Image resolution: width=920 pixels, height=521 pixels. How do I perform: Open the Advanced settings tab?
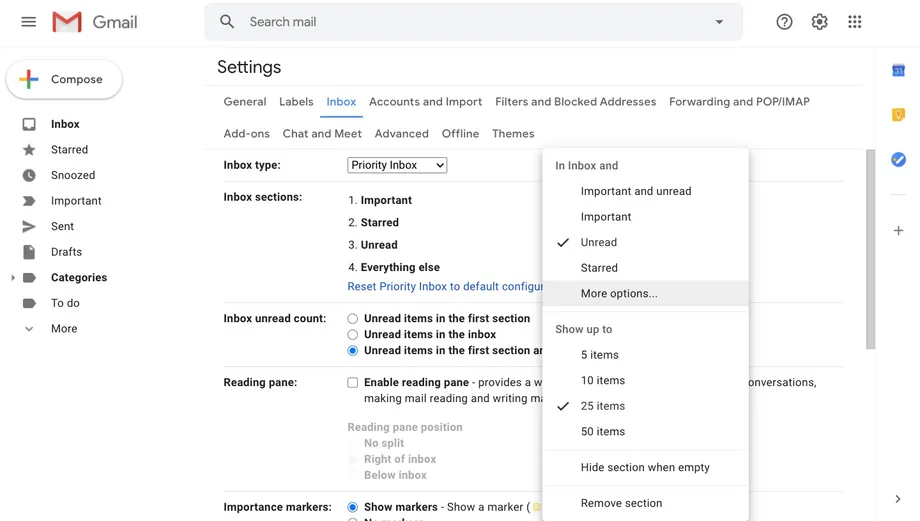coord(401,134)
